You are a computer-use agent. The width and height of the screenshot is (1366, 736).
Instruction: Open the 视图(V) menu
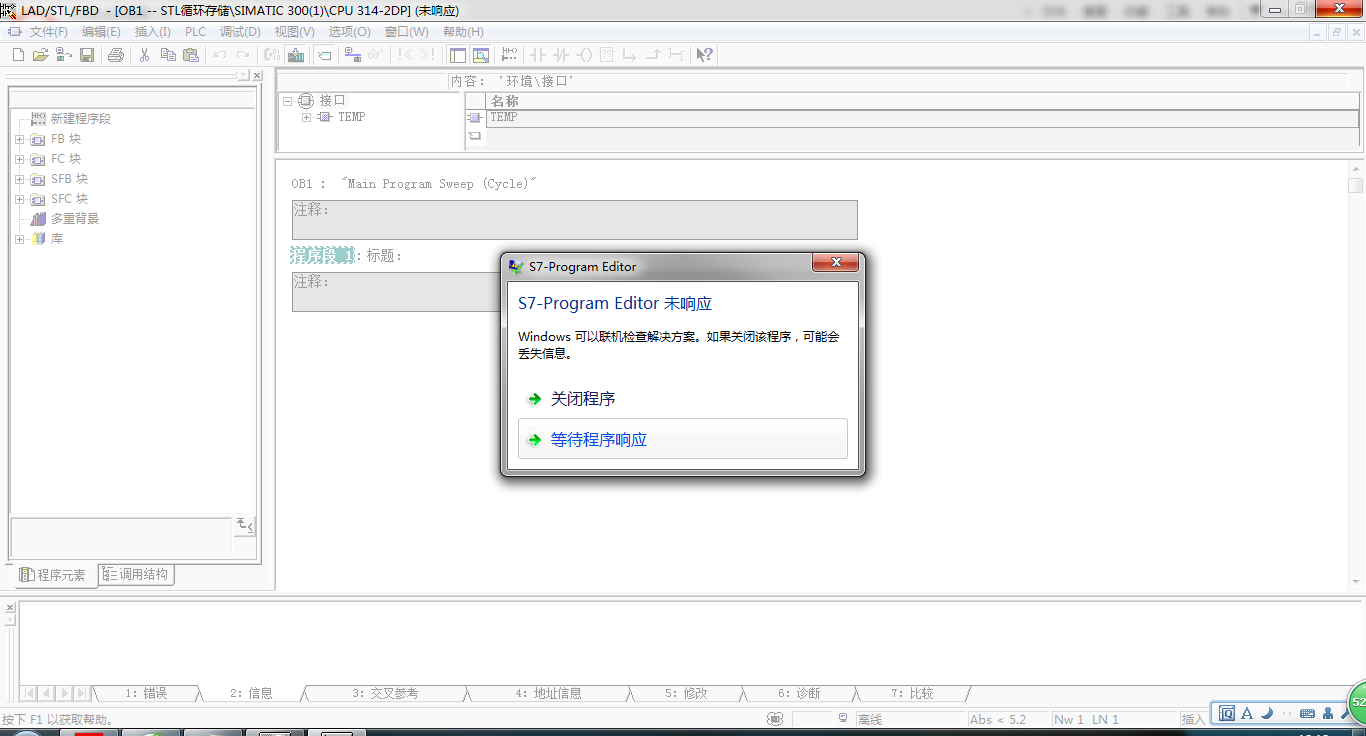coord(294,32)
